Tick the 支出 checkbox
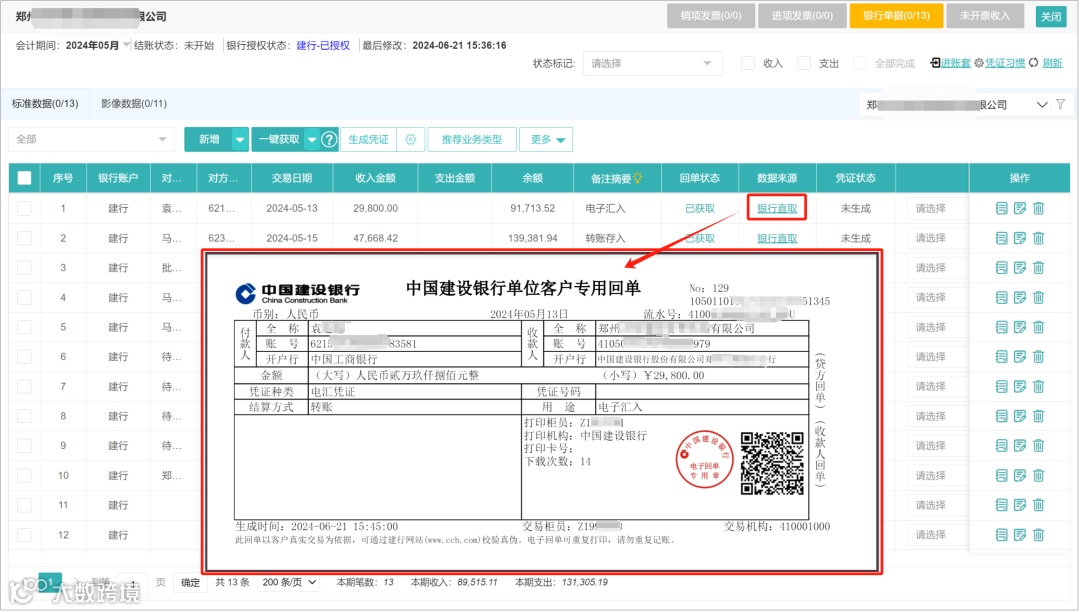 click(804, 63)
